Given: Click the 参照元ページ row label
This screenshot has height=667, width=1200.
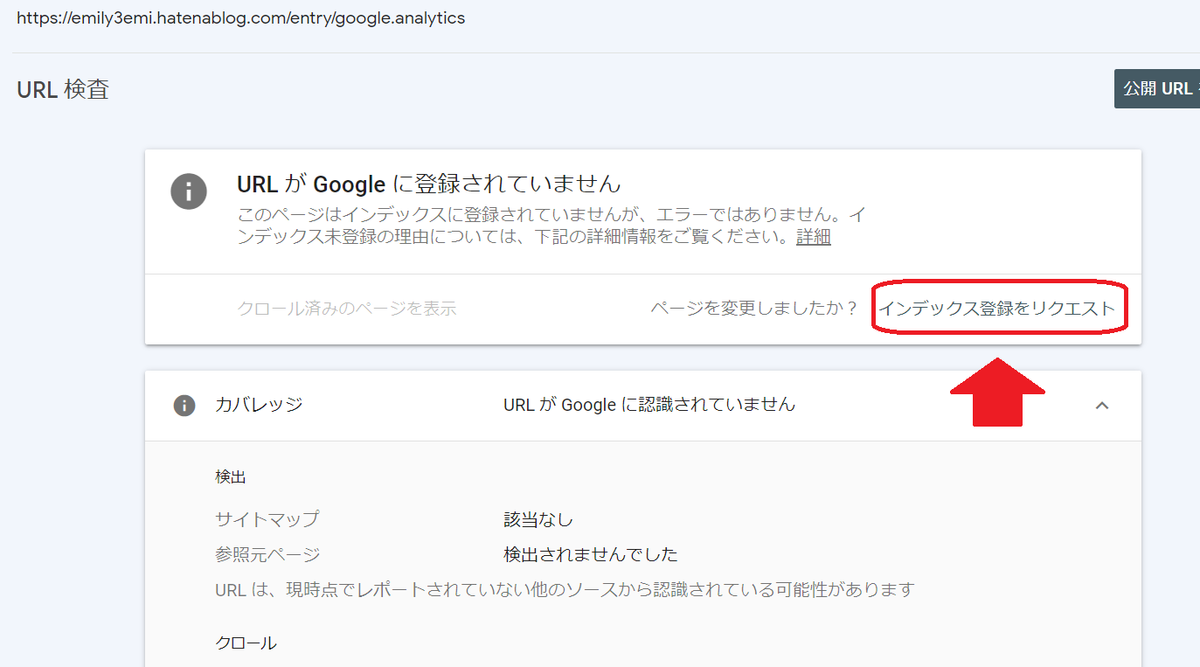Looking at the screenshot, I should click(x=267, y=554).
